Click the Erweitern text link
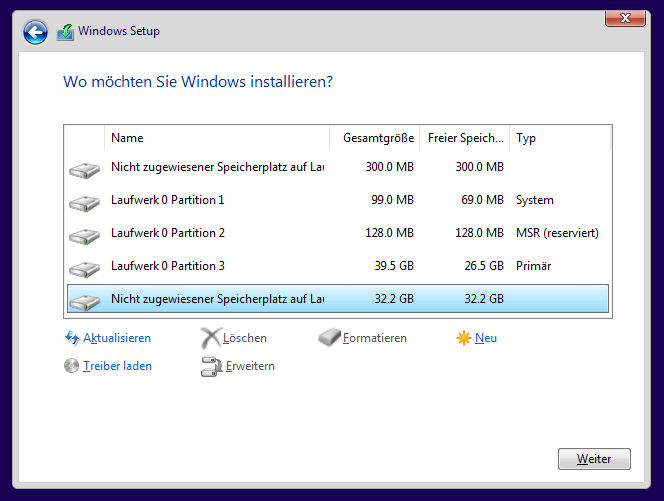This screenshot has width=664, height=501. (x=250, y=366)
